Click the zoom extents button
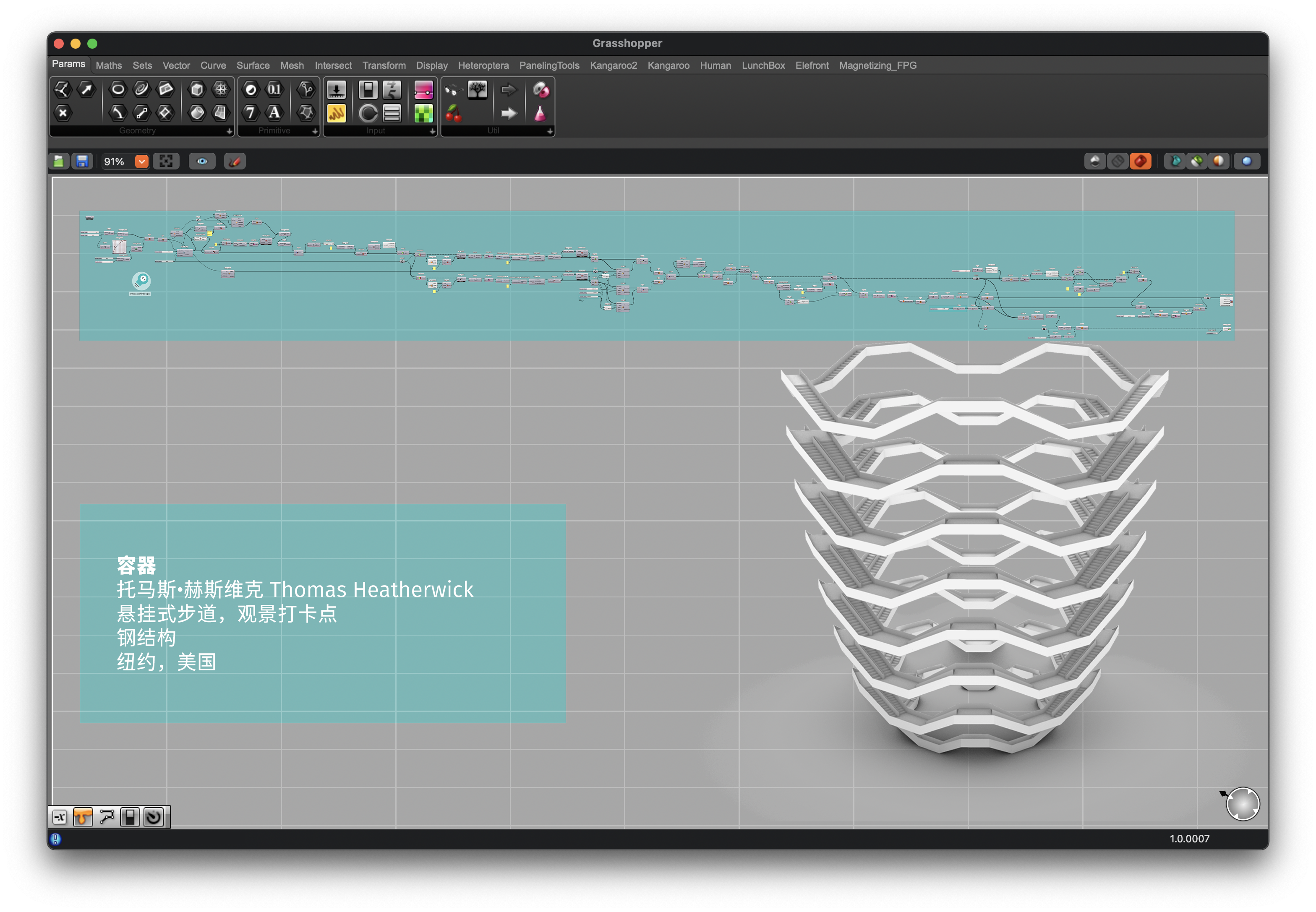The image size is (1316, 912). [x=166, y=162]
